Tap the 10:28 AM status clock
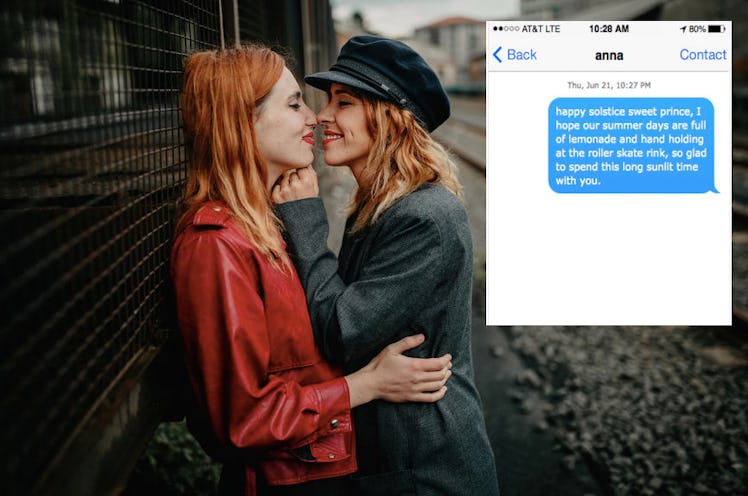Viewport: 748px width, 496px height. pyautogui.click(x=608, y=29)
